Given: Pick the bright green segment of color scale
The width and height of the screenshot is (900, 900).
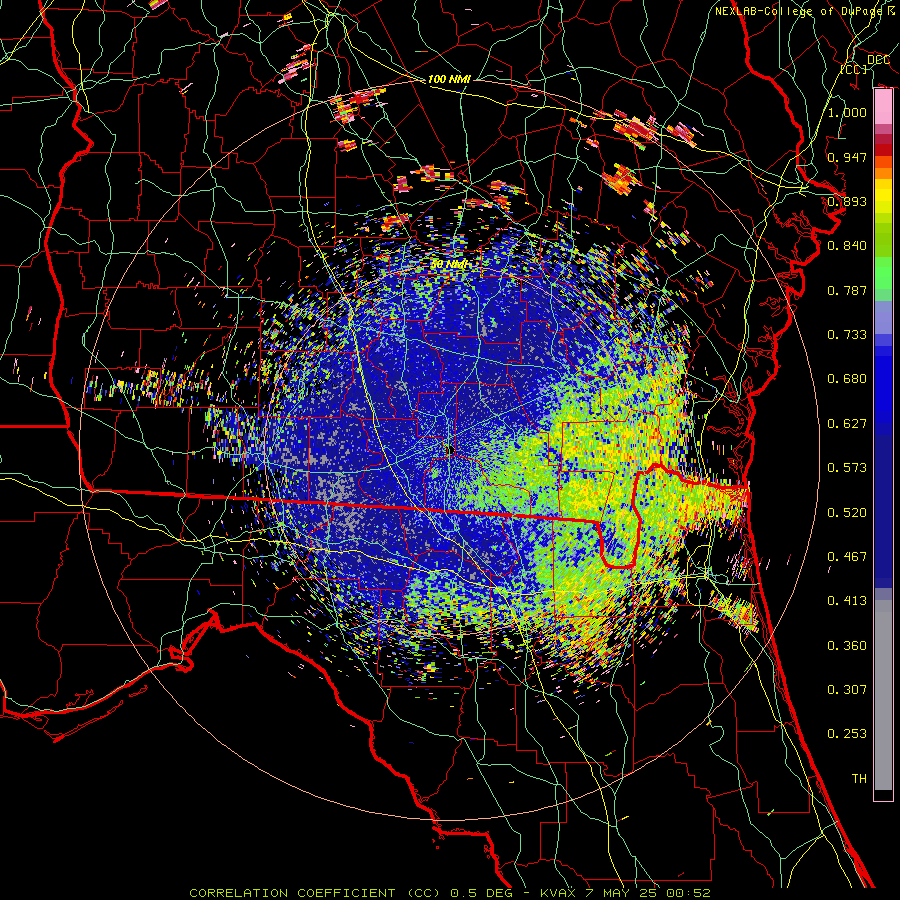Looking at the screenshot, I should 883,273.
